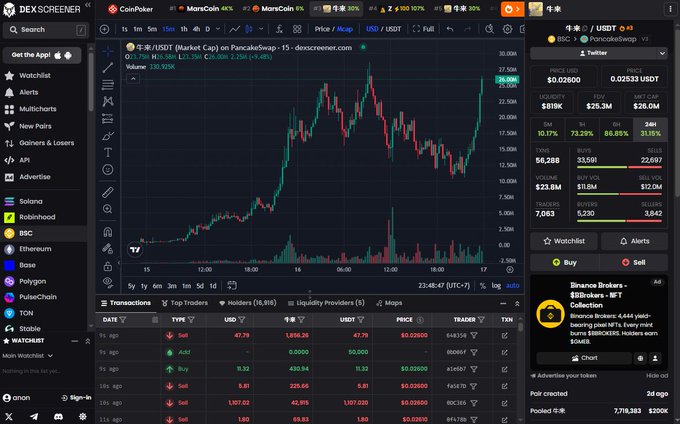Open quick search on chart toolbar

coord(489,29)
